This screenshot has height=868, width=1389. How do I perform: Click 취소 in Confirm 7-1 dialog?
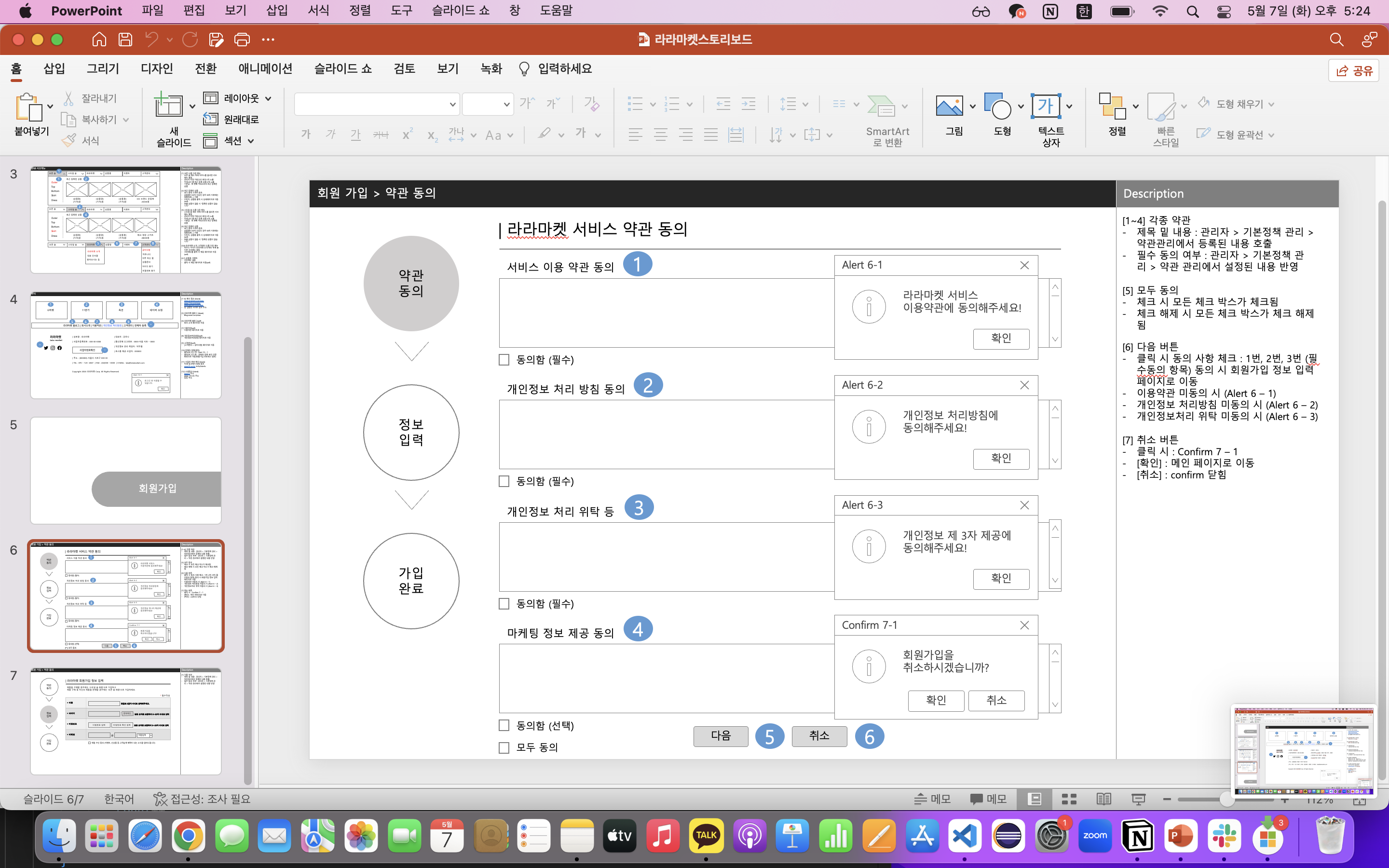pyautogui.click(x=996, y=700)
